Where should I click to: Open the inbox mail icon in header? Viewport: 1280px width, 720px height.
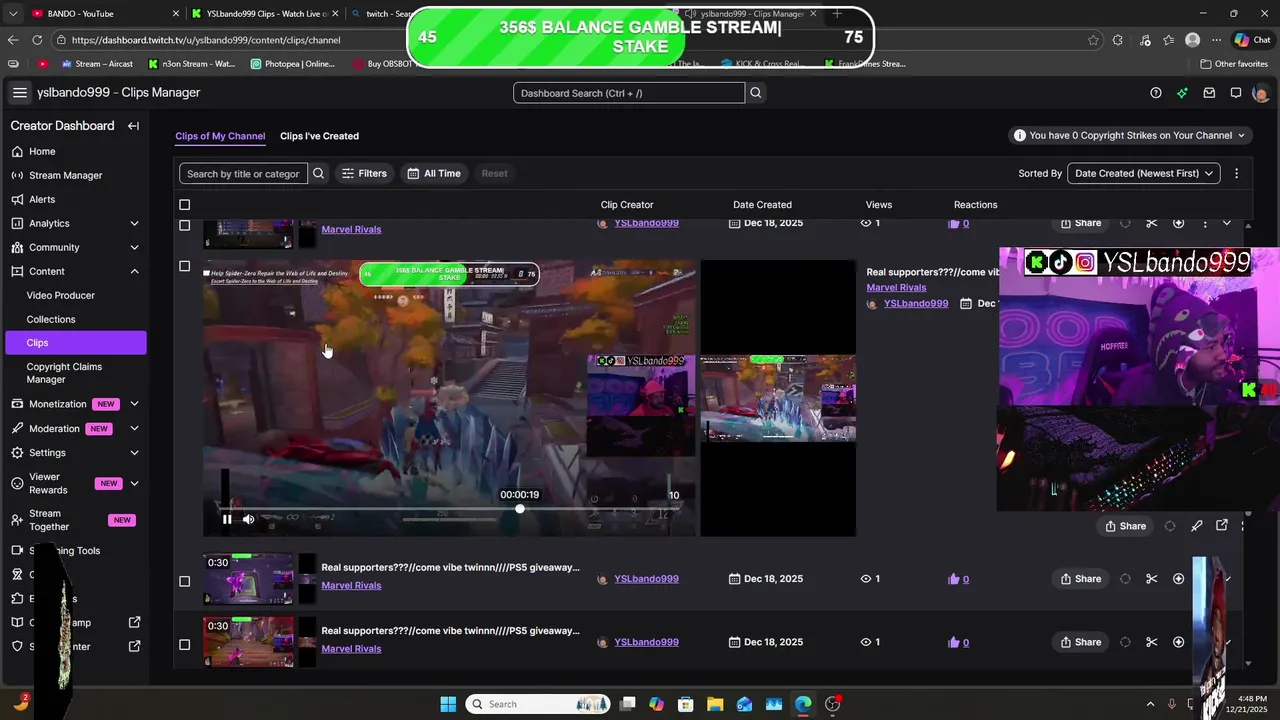1209,93
